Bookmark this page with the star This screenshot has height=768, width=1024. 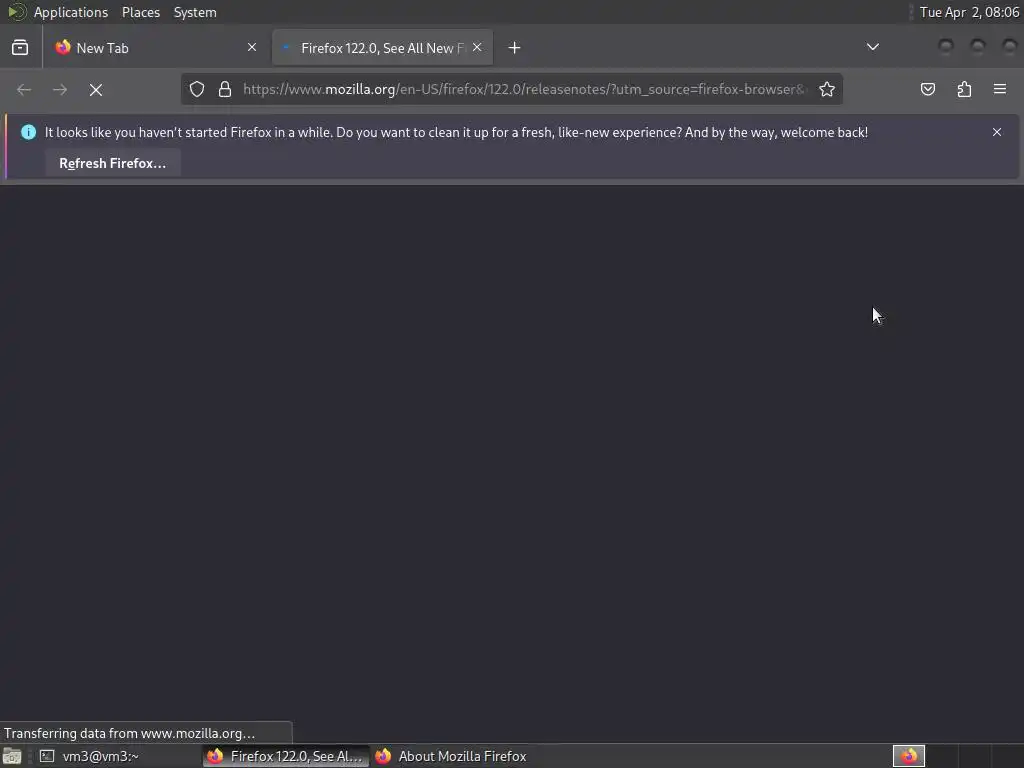tap(827, 89)
